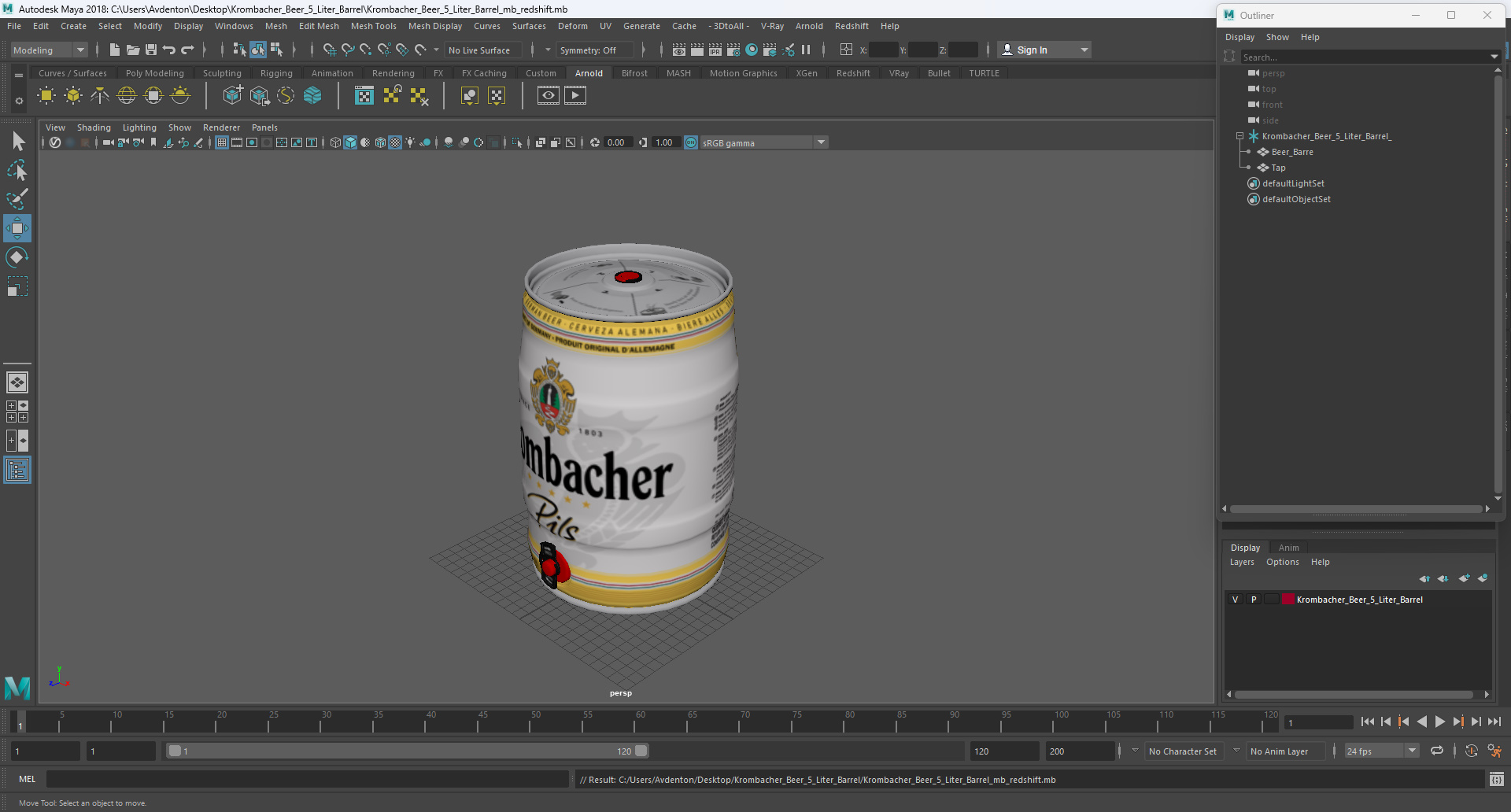Open Arnold RenderView from the shelf

click(x=549, y=96)
